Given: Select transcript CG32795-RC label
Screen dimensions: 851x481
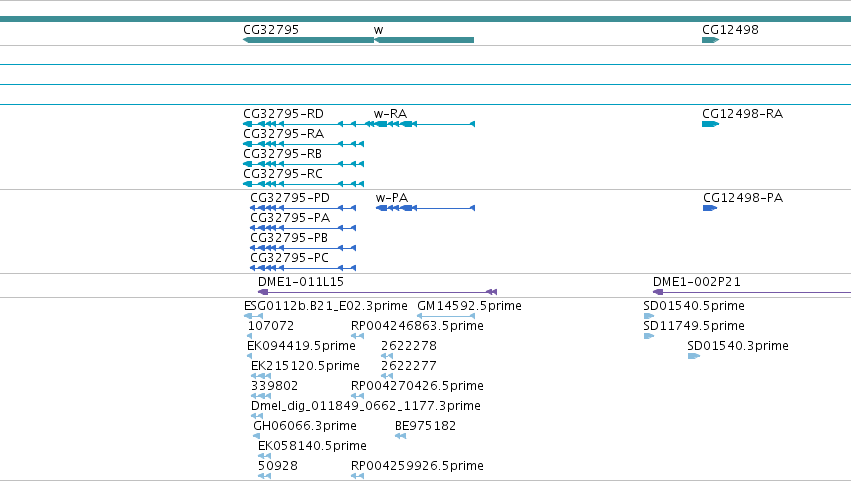Looking at the screenshot, I should [x=283, y=174].
